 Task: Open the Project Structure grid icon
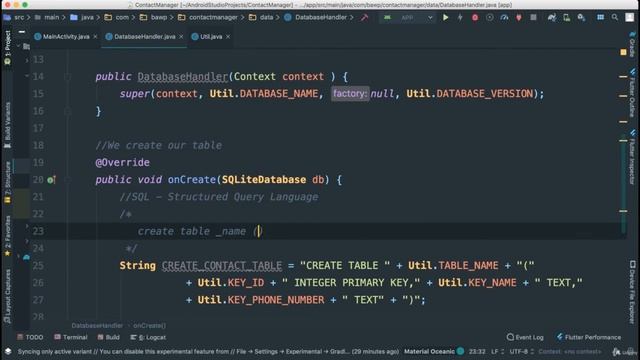coord(600,18)
